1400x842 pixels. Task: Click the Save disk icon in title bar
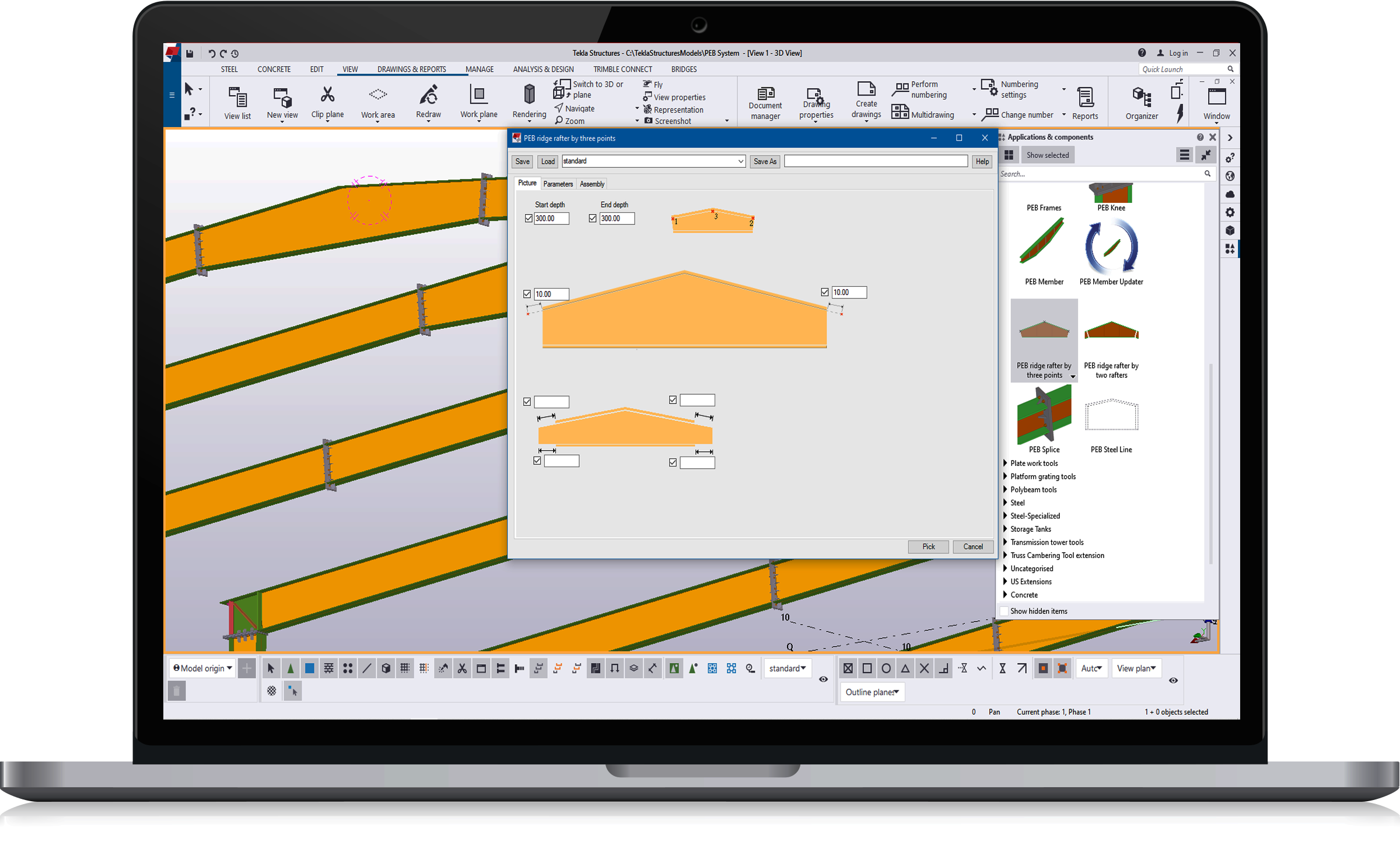coord(190,53)
